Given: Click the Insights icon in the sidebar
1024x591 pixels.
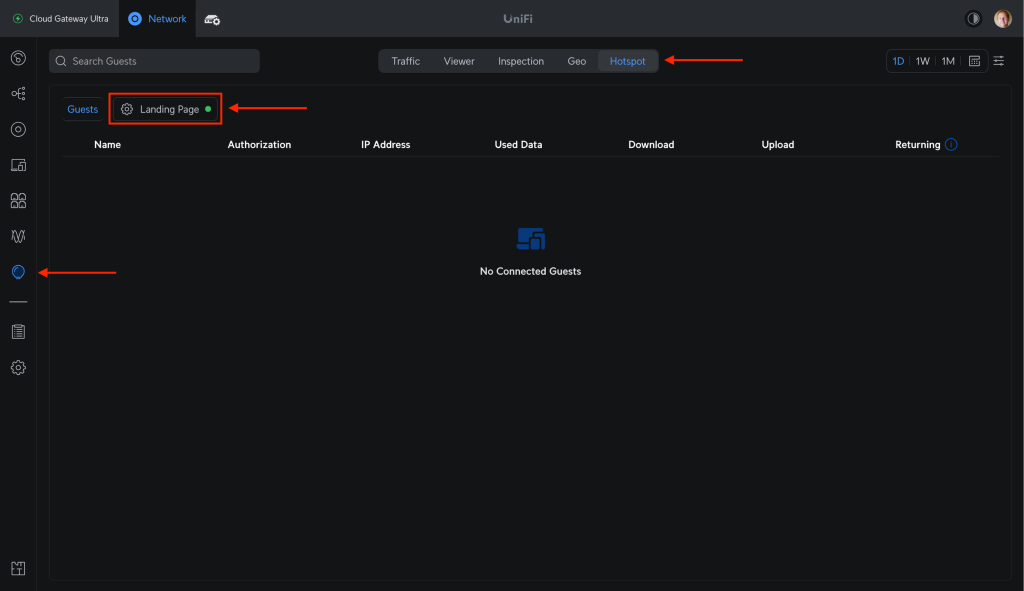Looking at the screenshot, I should click(x=18, y=272).
